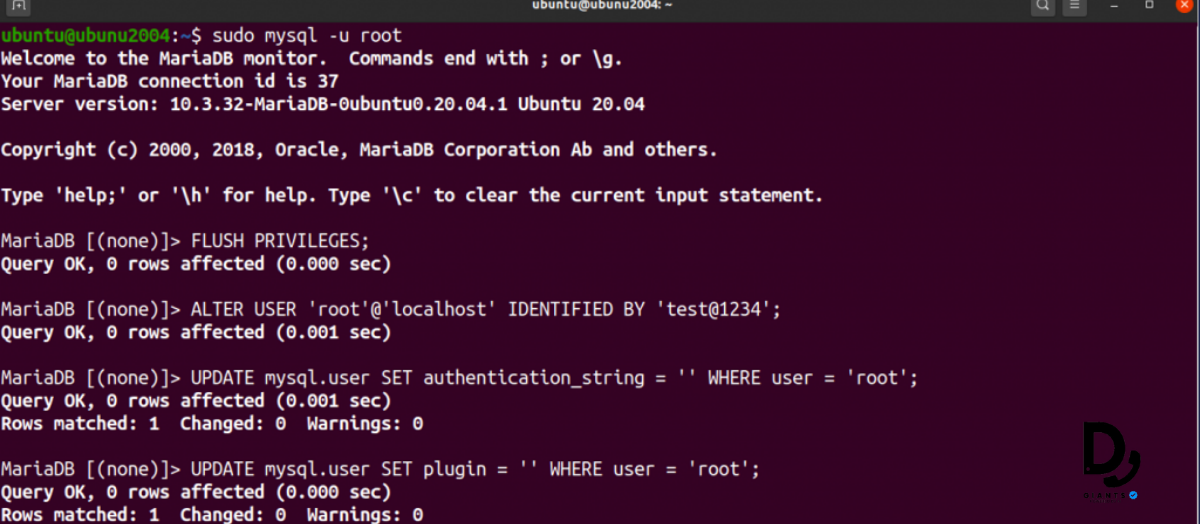Viewport: 1200px width, 524px height.
Task: Click the MariaDB connection id is 37 line
Action: pyautogui.click(x=170, y=81)
